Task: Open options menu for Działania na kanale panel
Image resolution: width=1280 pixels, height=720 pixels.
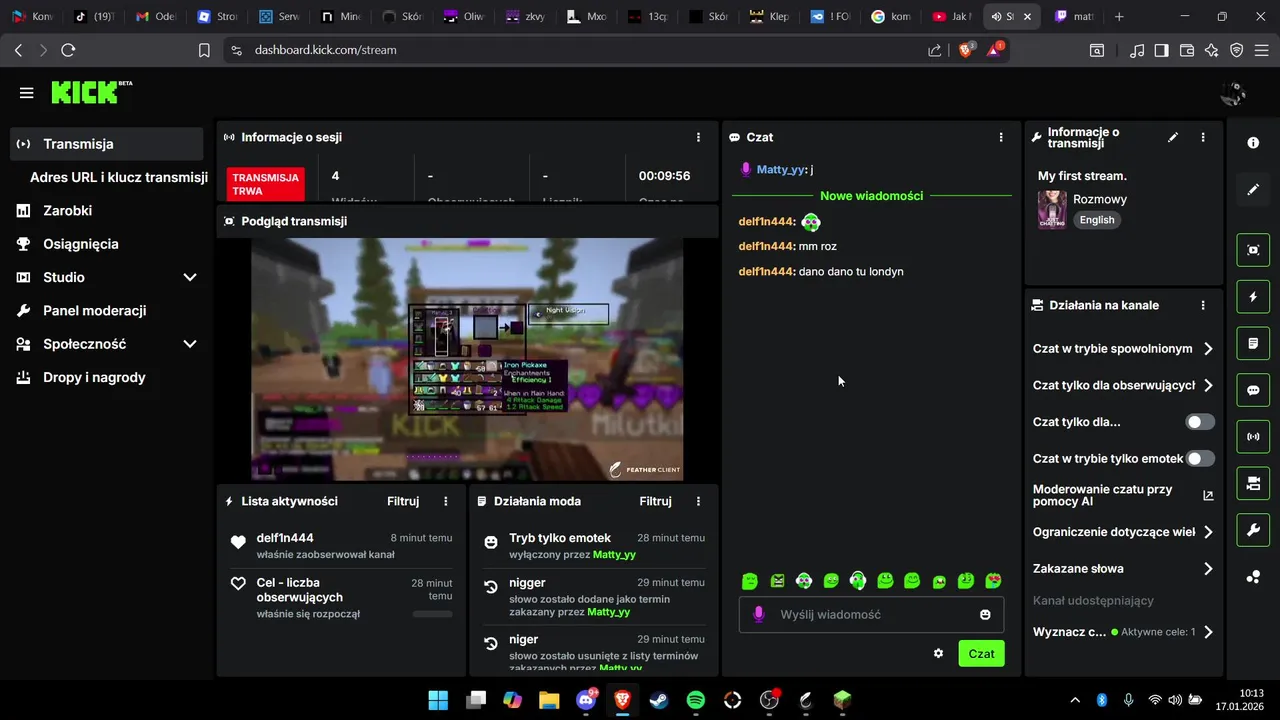Action: click(1203, 305)
